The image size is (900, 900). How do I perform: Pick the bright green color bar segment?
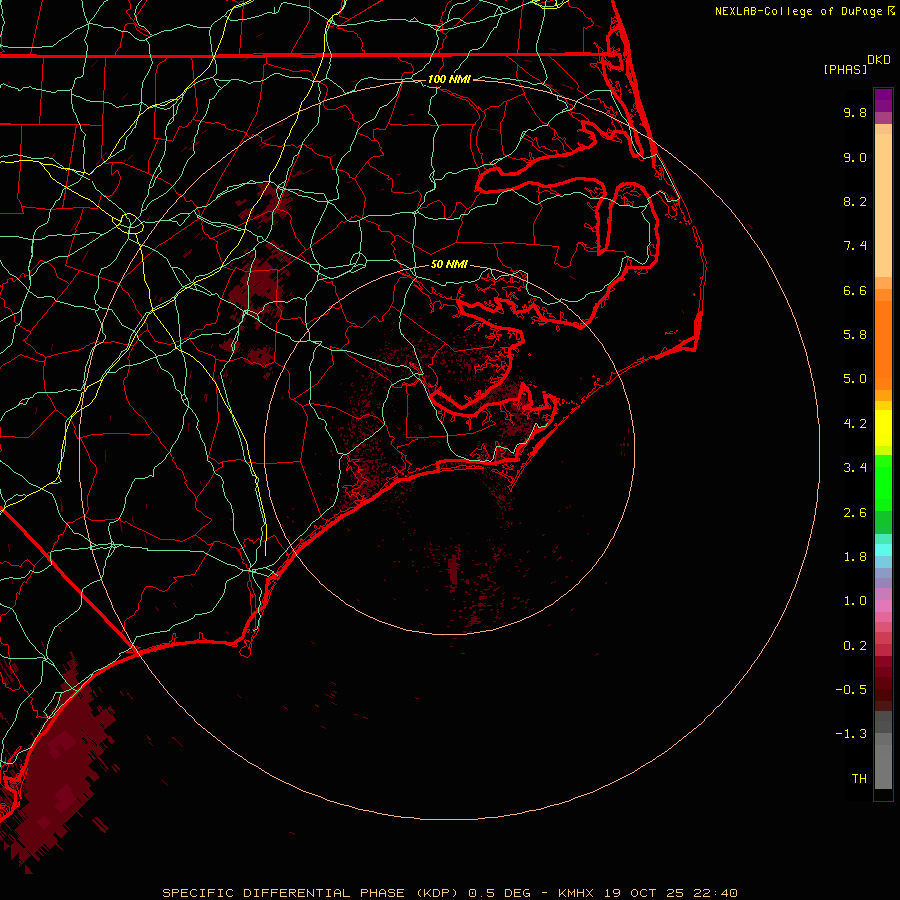(x=883, y=482)
